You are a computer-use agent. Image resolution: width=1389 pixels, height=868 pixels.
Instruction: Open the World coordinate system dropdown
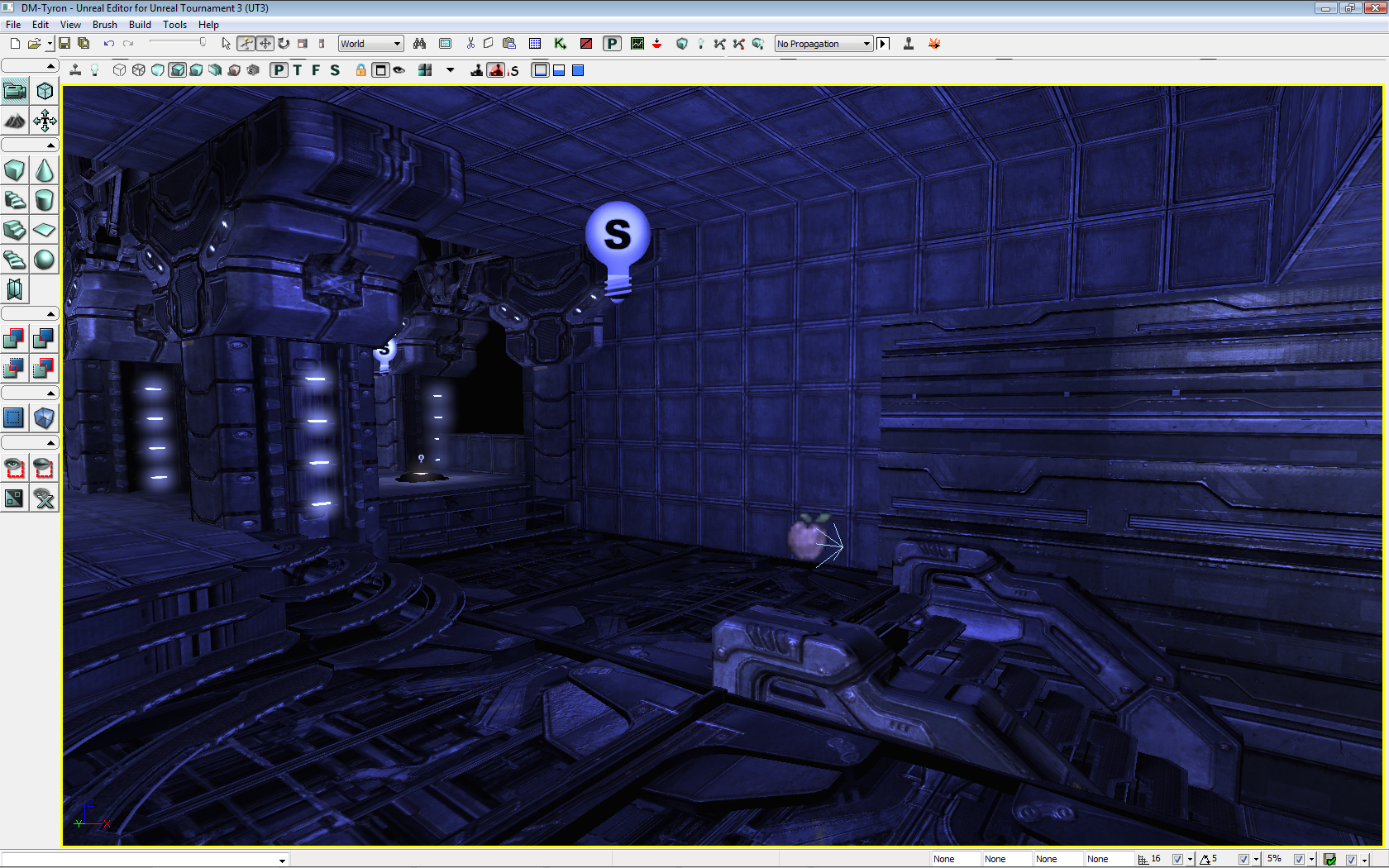(x=371, y=44)
